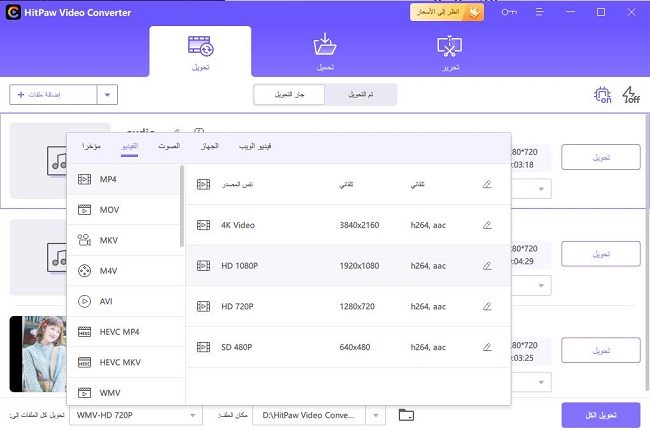
Task: Choose MKV format in the list
Action: click(124, 240)
